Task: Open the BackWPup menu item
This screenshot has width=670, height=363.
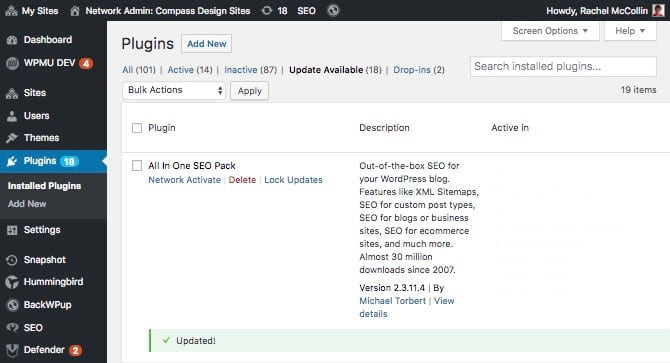Action: pos(47,304)
